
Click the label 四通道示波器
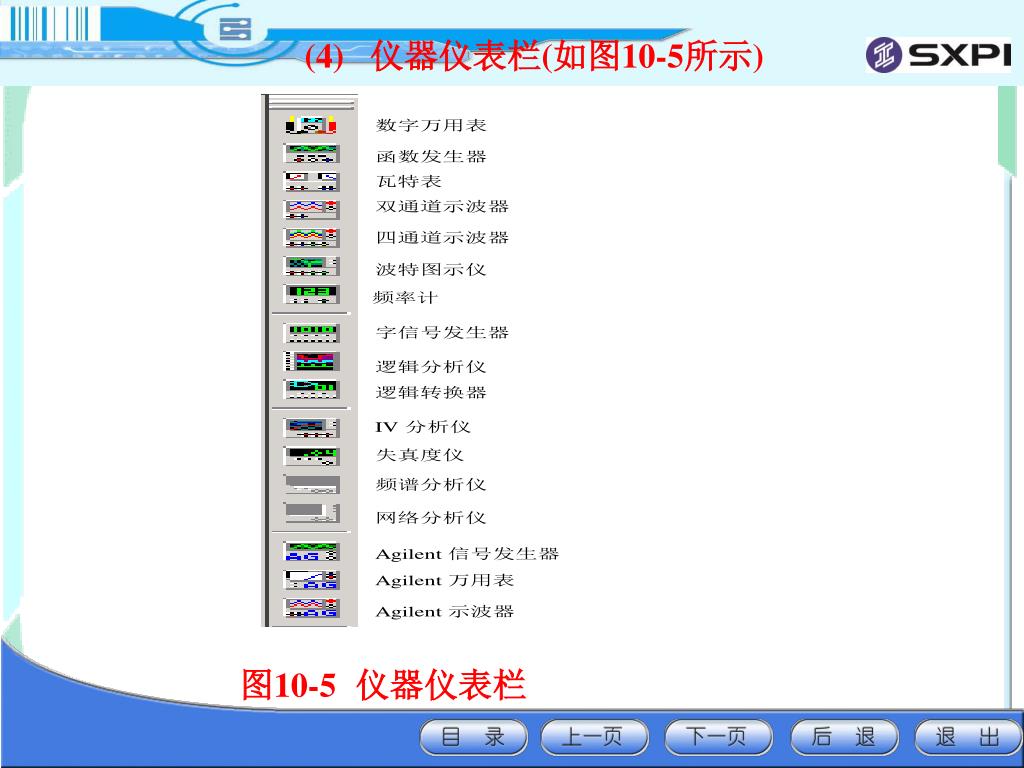[x=442, y=238]
